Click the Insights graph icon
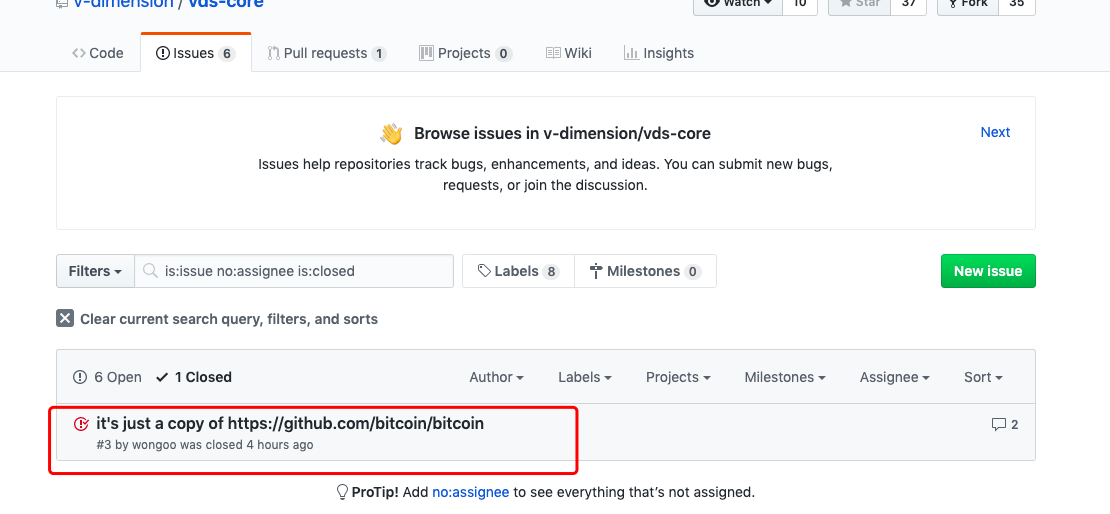 coord(631,53)
